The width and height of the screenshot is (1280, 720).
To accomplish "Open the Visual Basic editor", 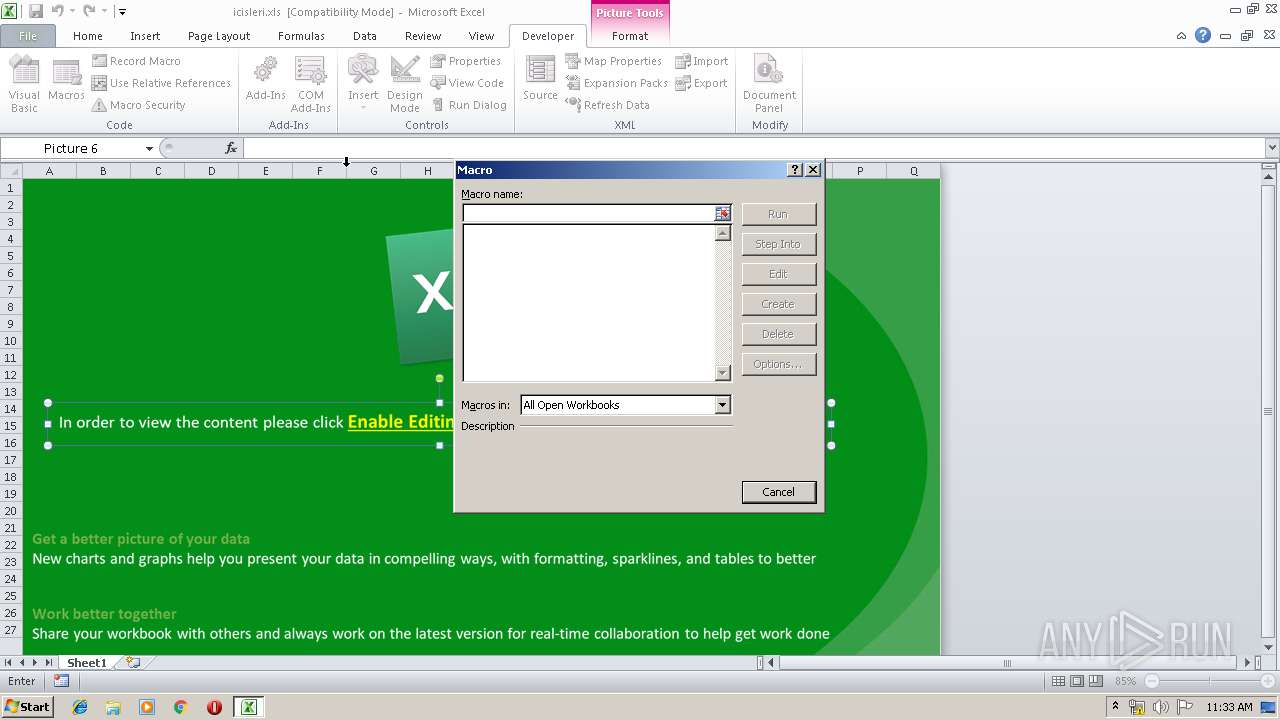I will tap(24, 84).
